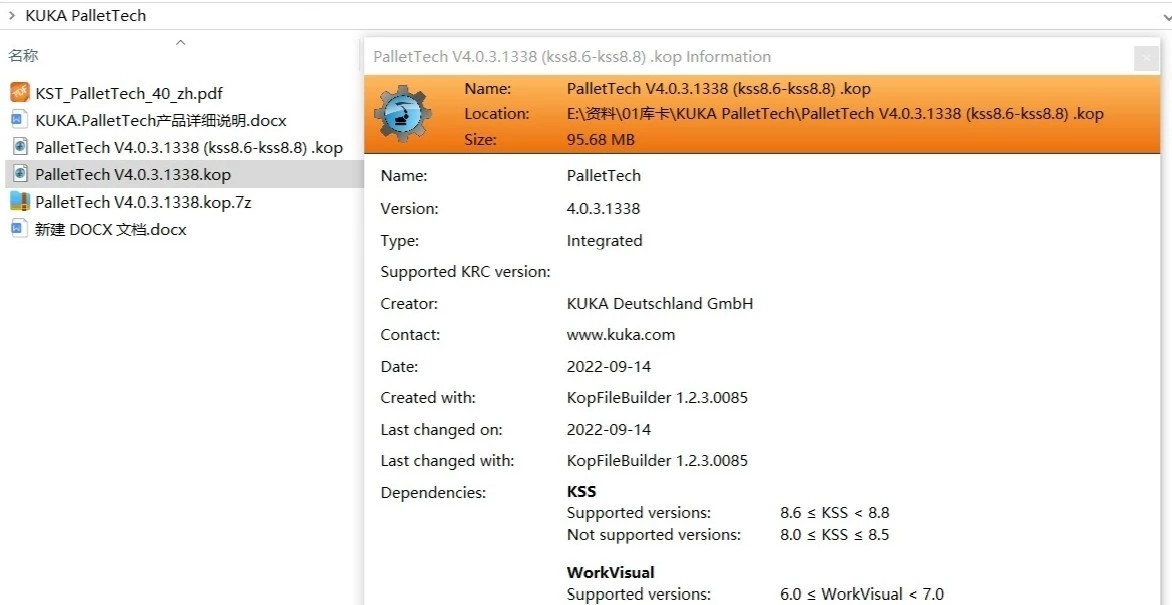The image size is (1172, 605).
Task: Expand the breadcrumb chevron before KUKA PalletTech
Action: coord(11,15)
